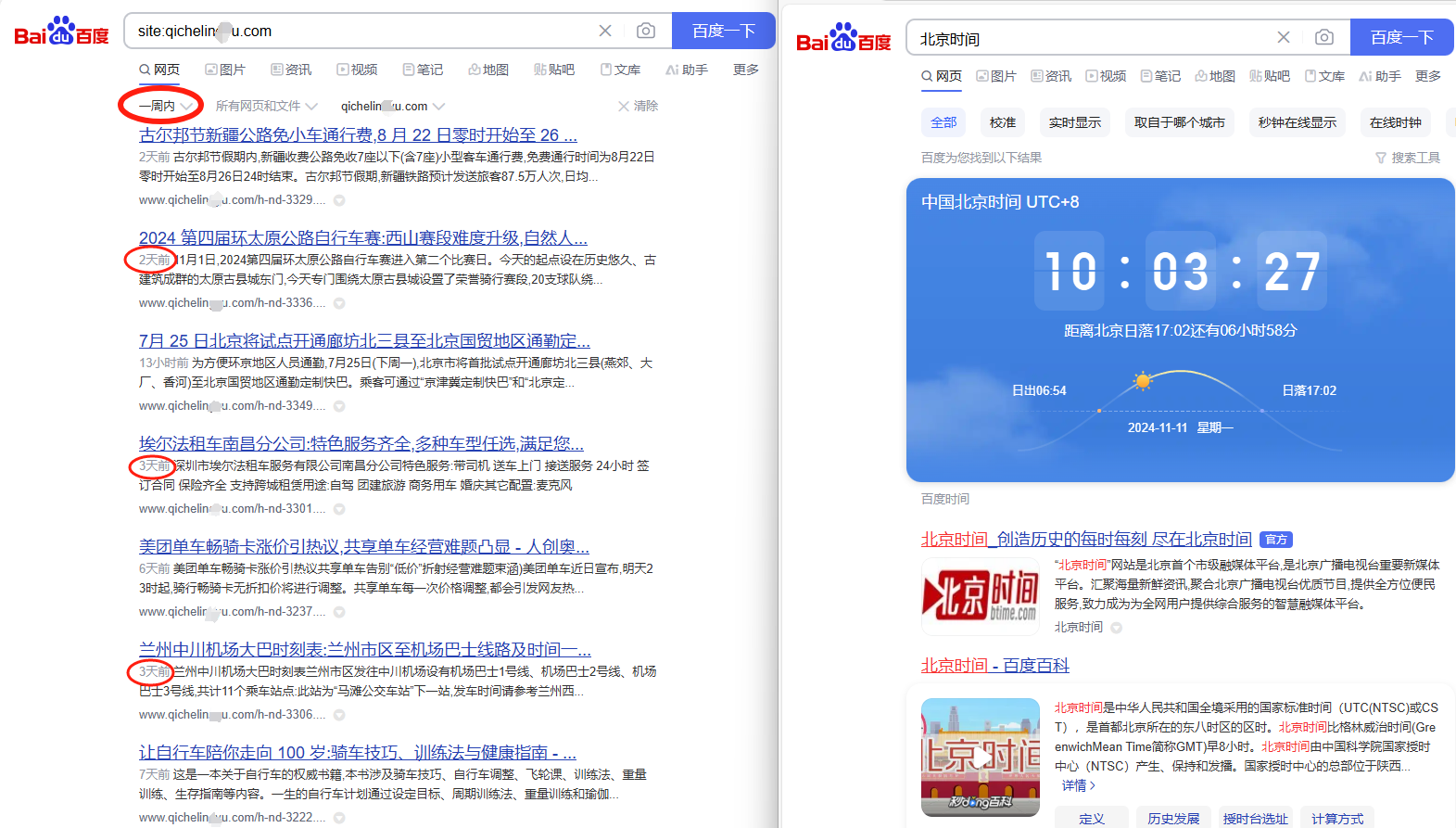This screenshot has width=1456, height=828.
Task: Click info icon after h-nd-3301 URL
Action: 339,509
